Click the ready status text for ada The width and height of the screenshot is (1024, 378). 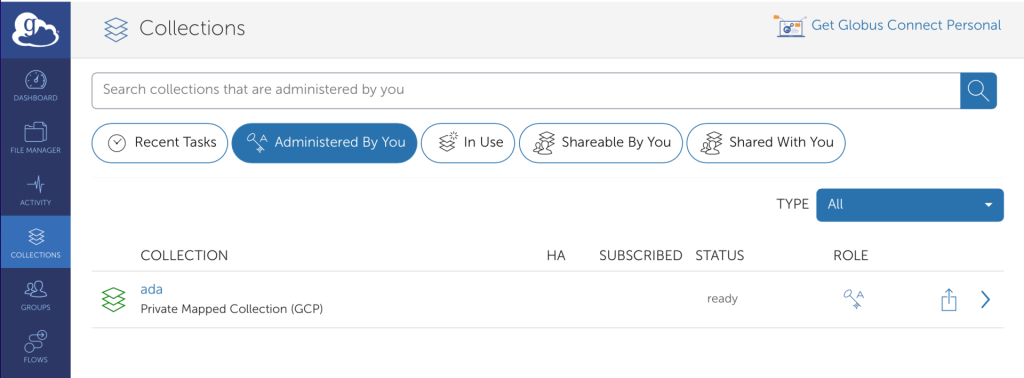(x=722, y=299)
